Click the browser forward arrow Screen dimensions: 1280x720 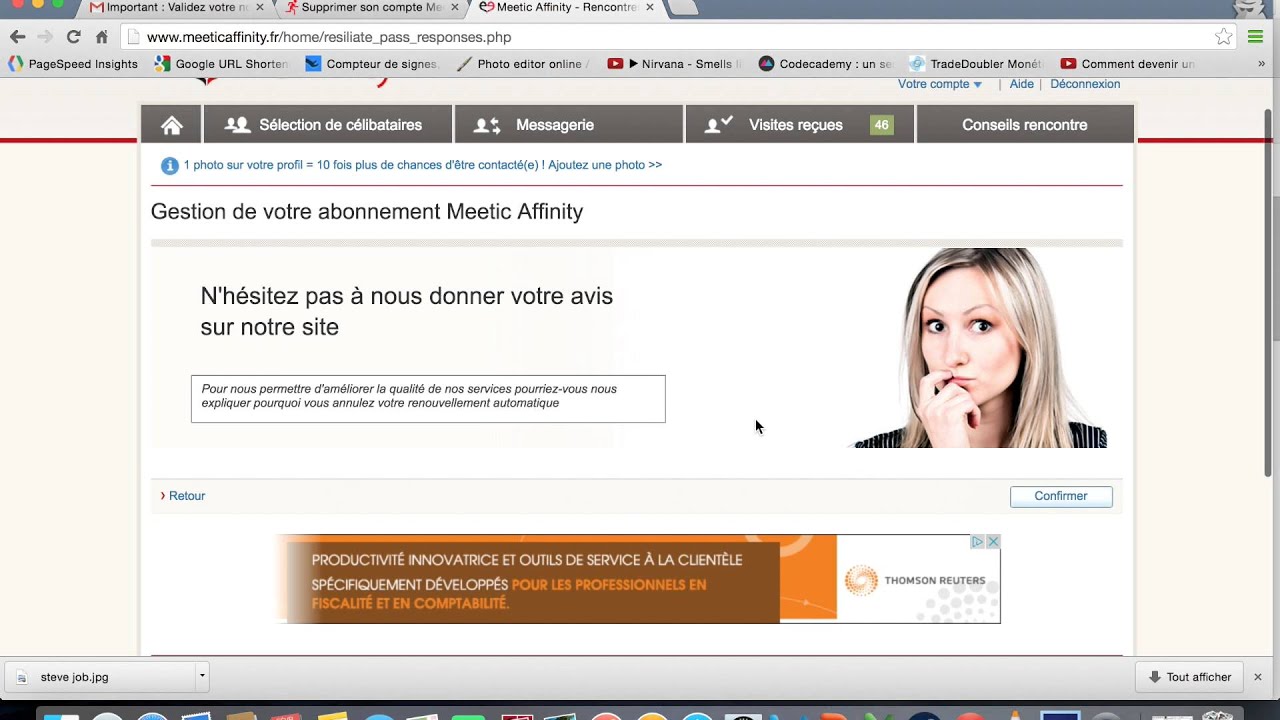coord(45,37)
